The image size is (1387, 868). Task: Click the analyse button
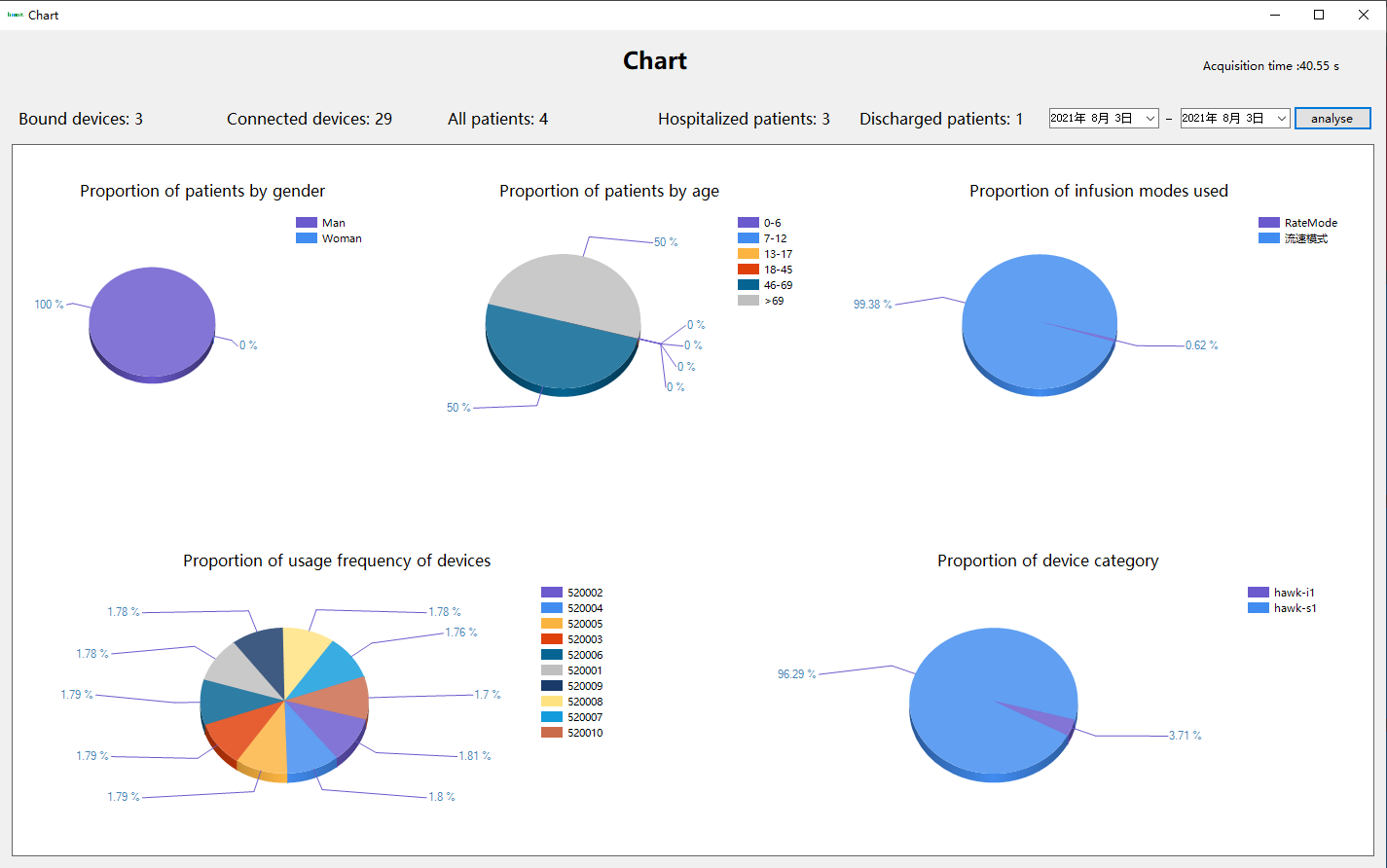tap(1332, 119)
